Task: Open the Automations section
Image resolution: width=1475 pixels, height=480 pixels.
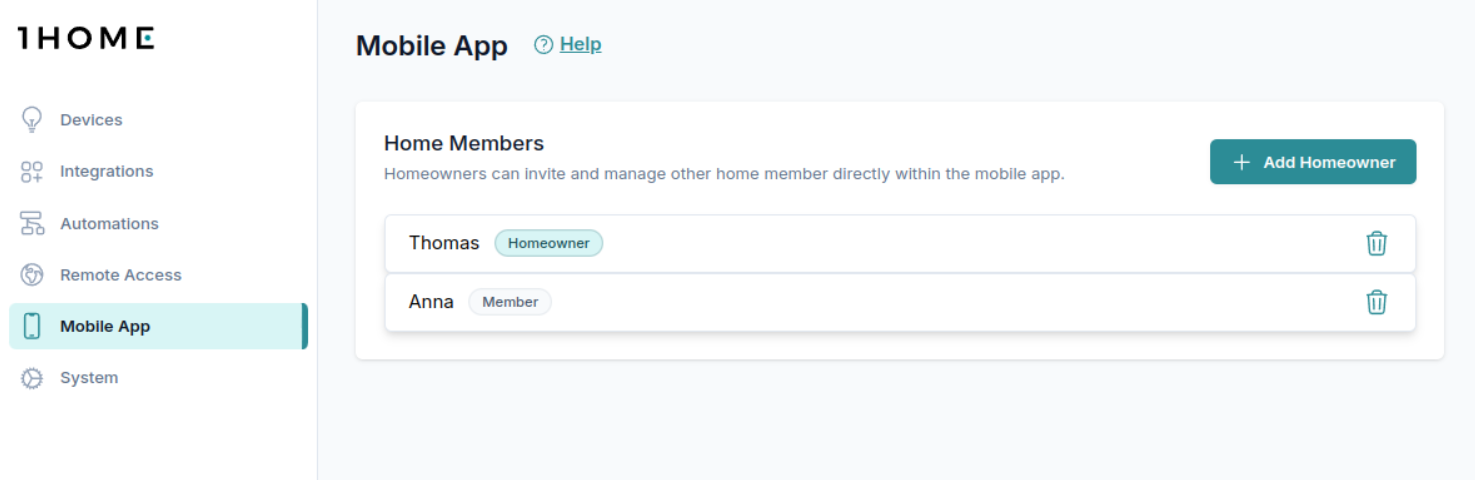Action: (109, 224)
